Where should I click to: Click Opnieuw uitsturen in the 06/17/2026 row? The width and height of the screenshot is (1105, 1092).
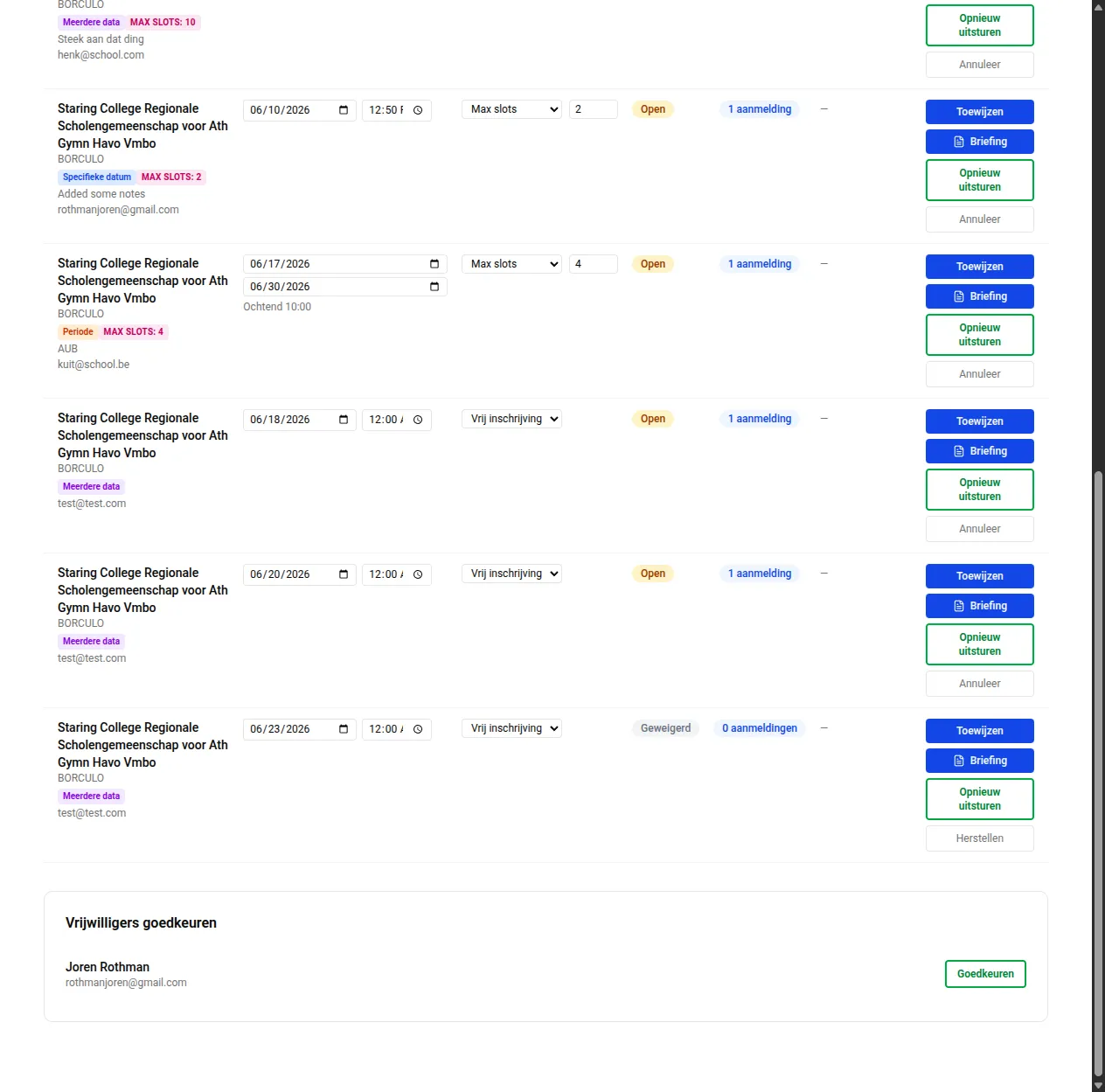coord(980,335)
